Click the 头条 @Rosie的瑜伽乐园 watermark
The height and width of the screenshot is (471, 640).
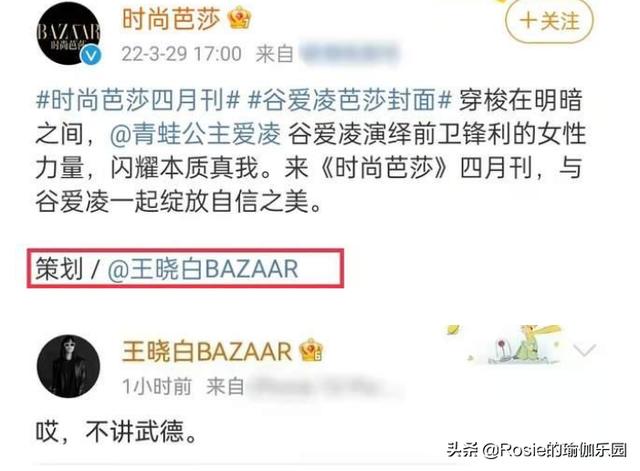coord(537,450)
